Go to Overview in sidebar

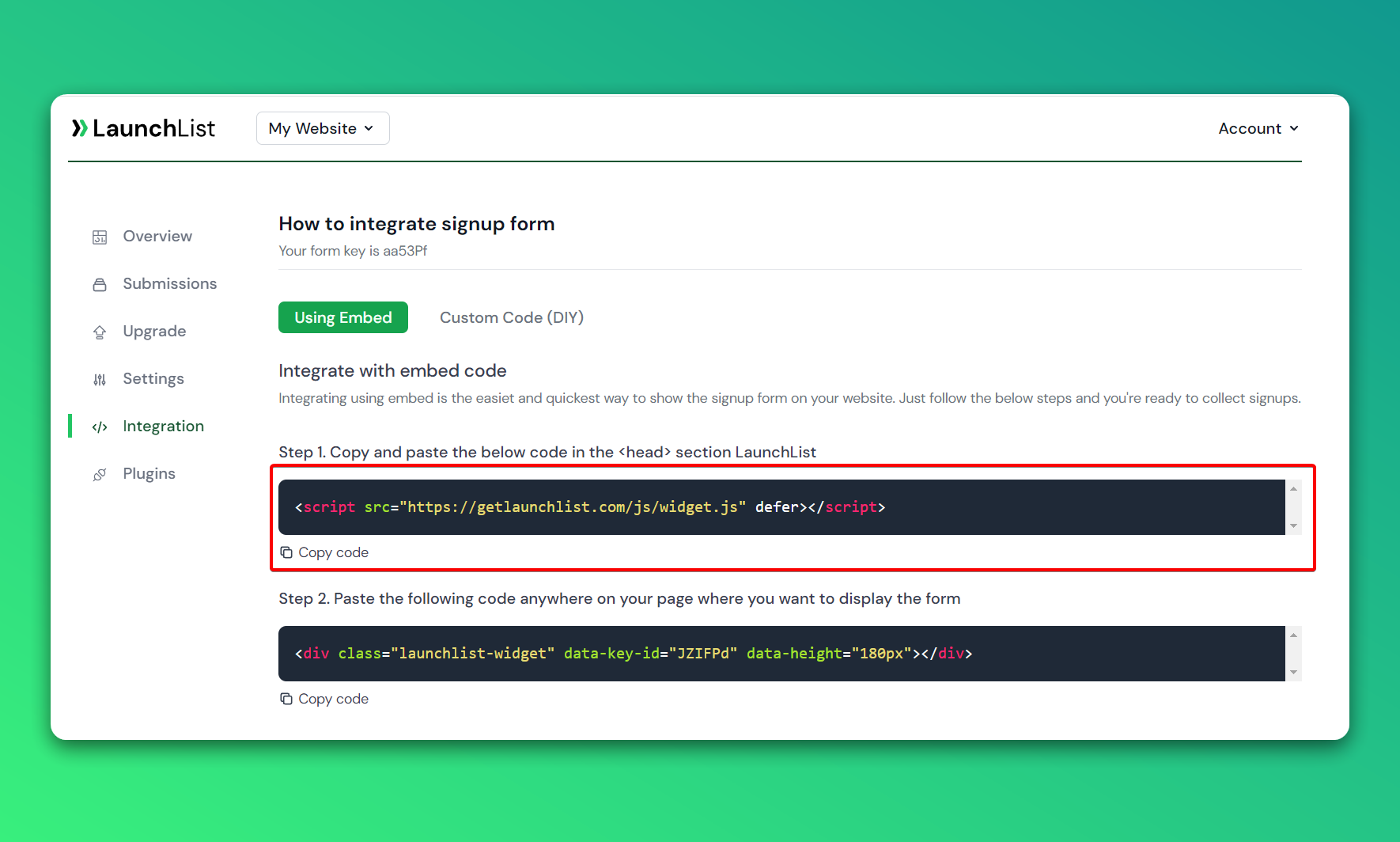[x=157, y=236]
